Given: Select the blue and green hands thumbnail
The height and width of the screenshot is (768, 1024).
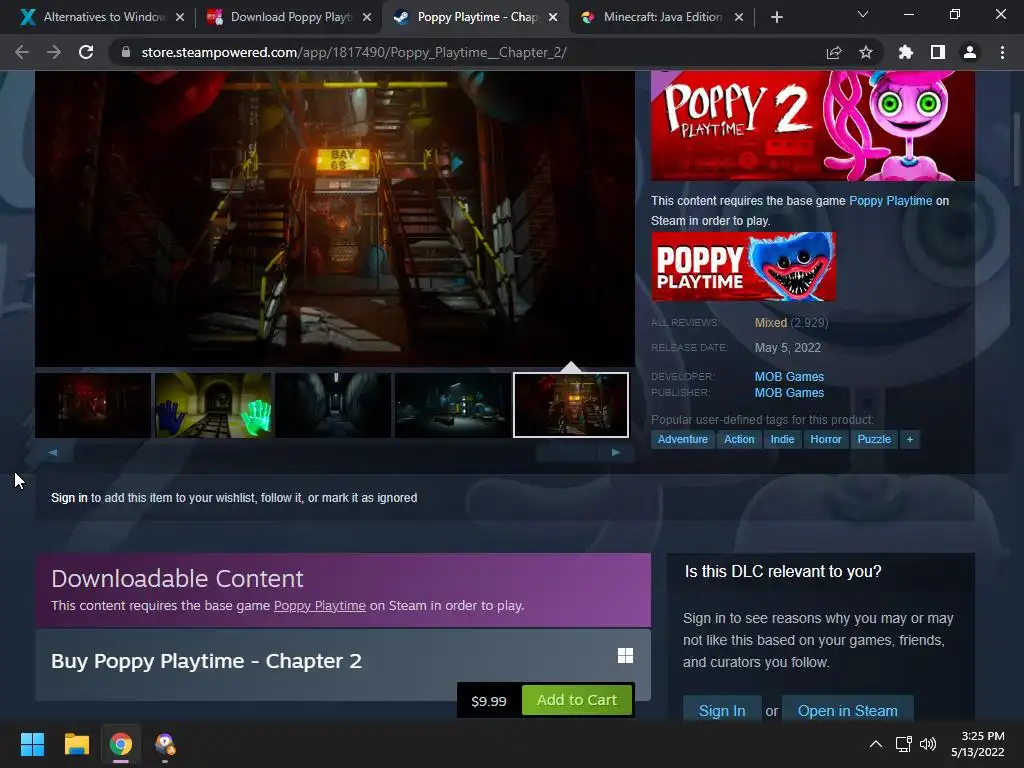Looking at the screenshot, I should click(213, 405).
